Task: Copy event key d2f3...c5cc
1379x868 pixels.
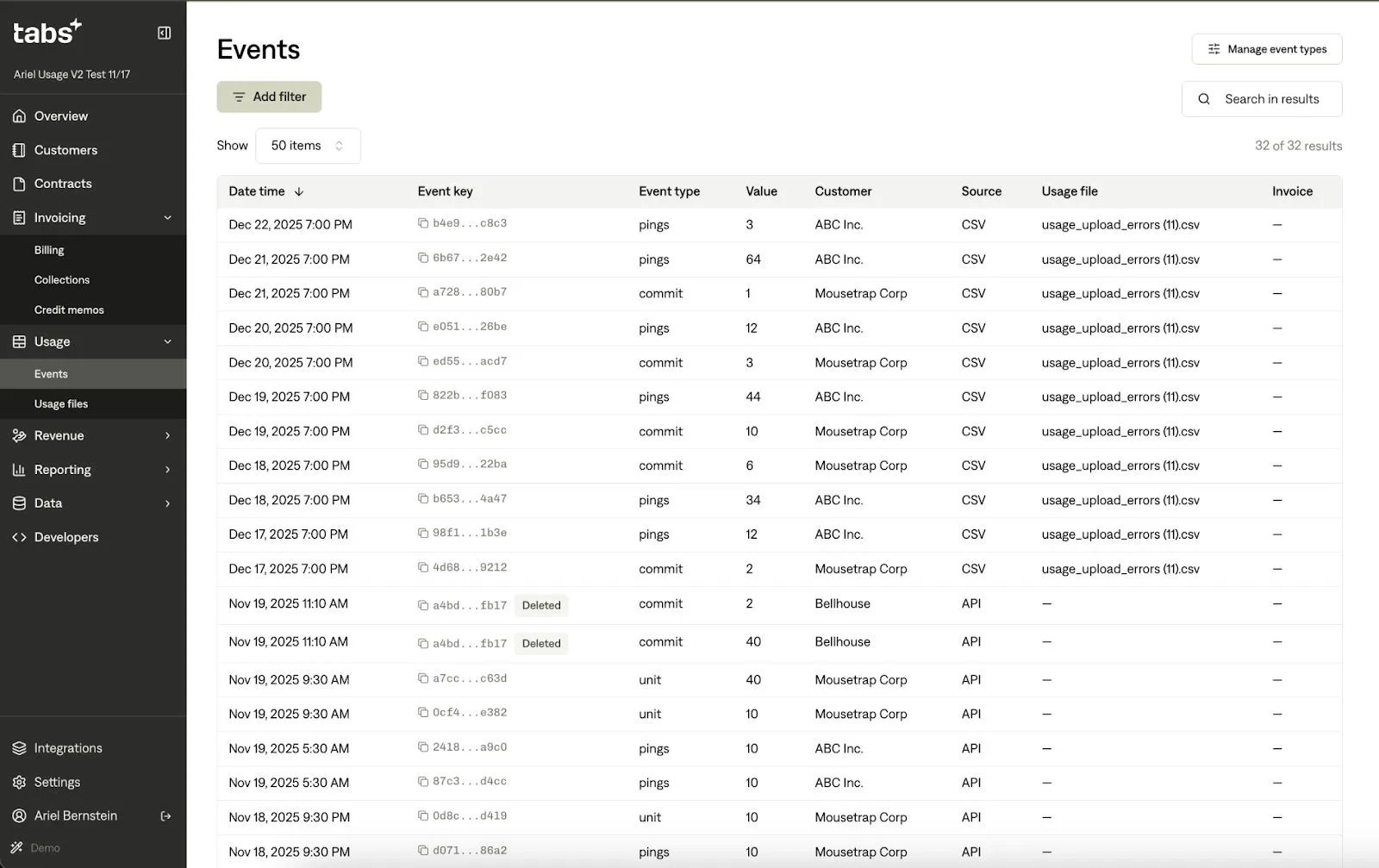Action: [x=423, y=429]
